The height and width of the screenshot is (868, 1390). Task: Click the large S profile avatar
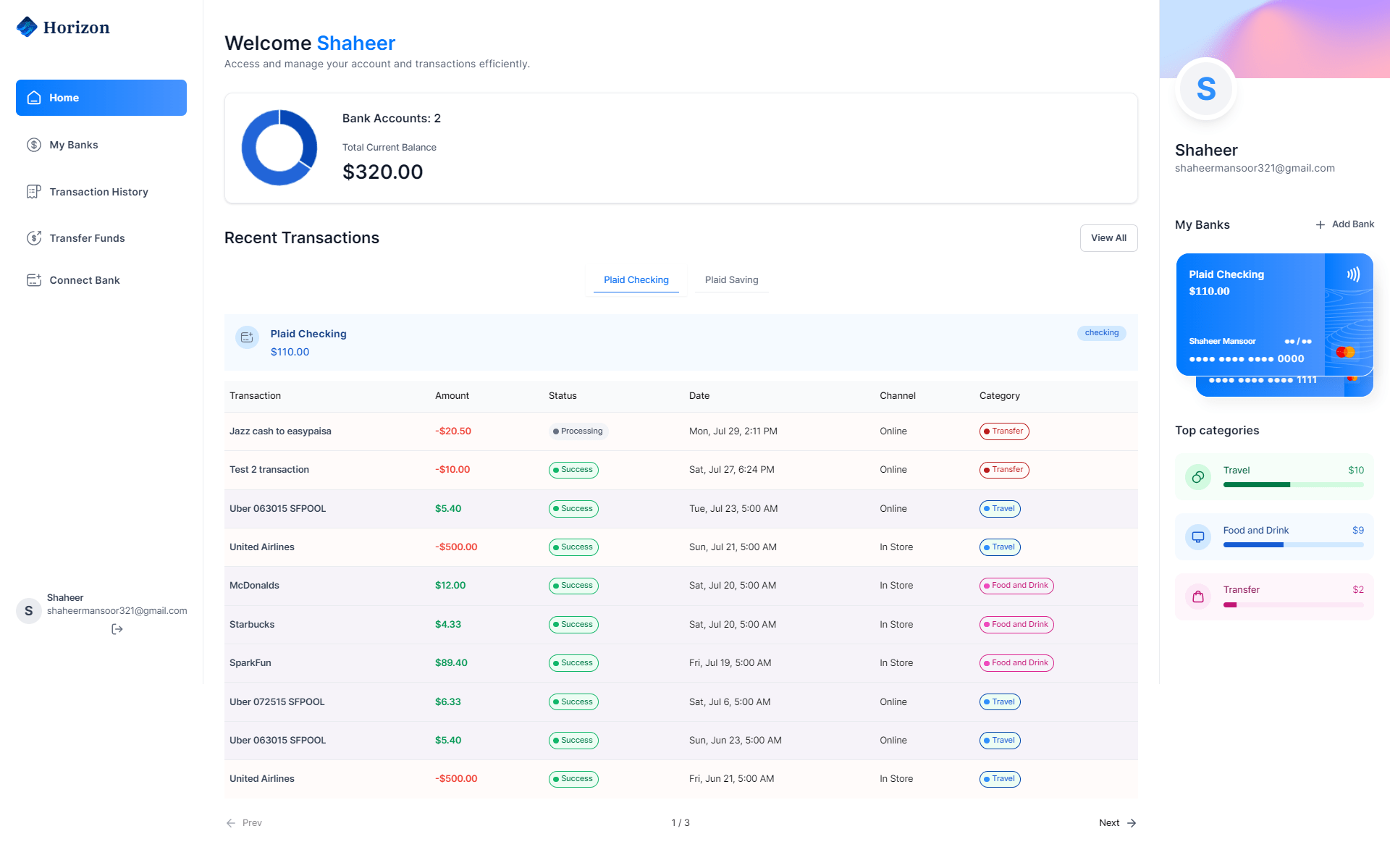pos(1205,89)
